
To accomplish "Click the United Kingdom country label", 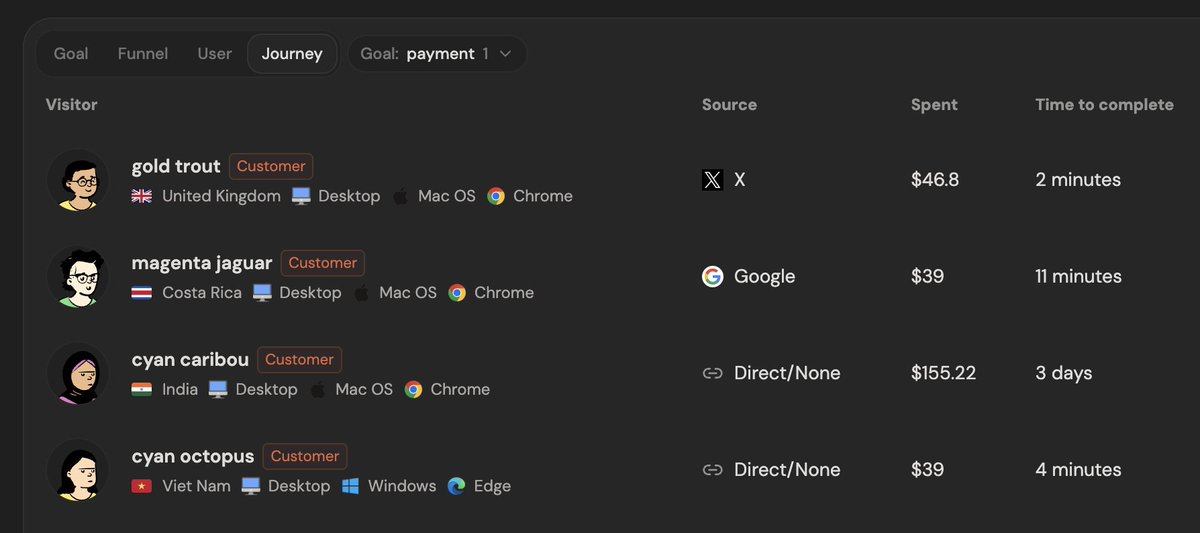I will pyautogui.click(x=221, y=196).
